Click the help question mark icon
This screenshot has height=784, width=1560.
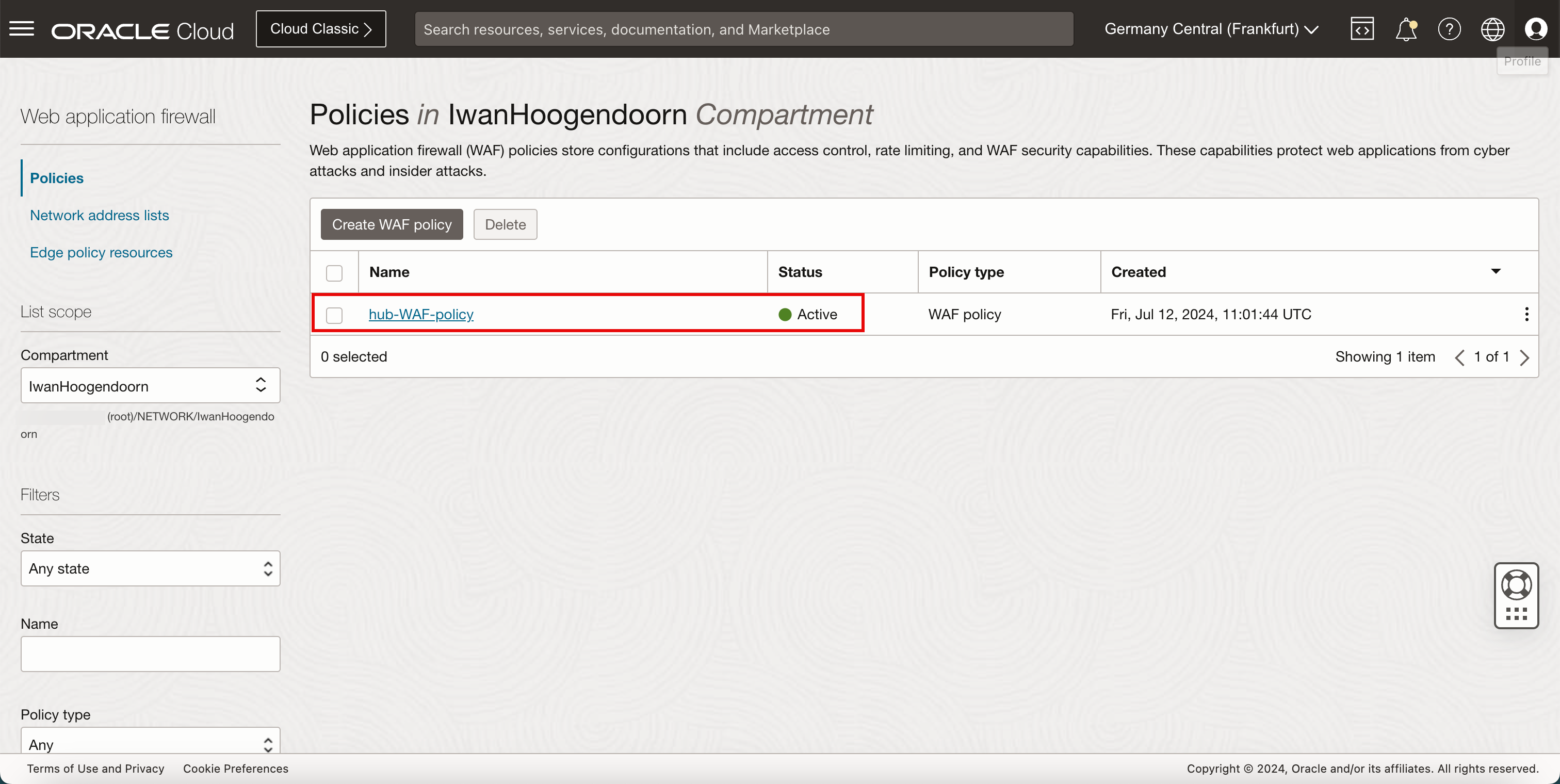point(1448,29)
